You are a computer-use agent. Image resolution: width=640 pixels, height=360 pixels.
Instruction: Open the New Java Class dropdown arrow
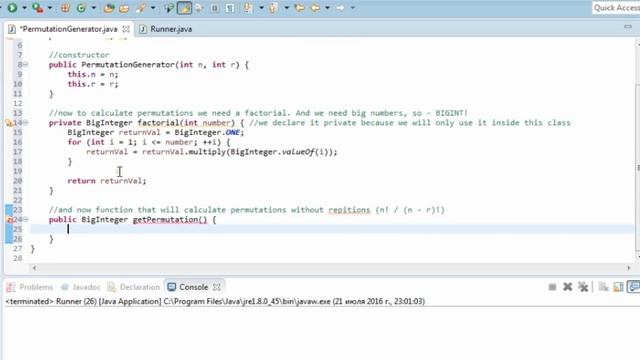pos(93,8)
